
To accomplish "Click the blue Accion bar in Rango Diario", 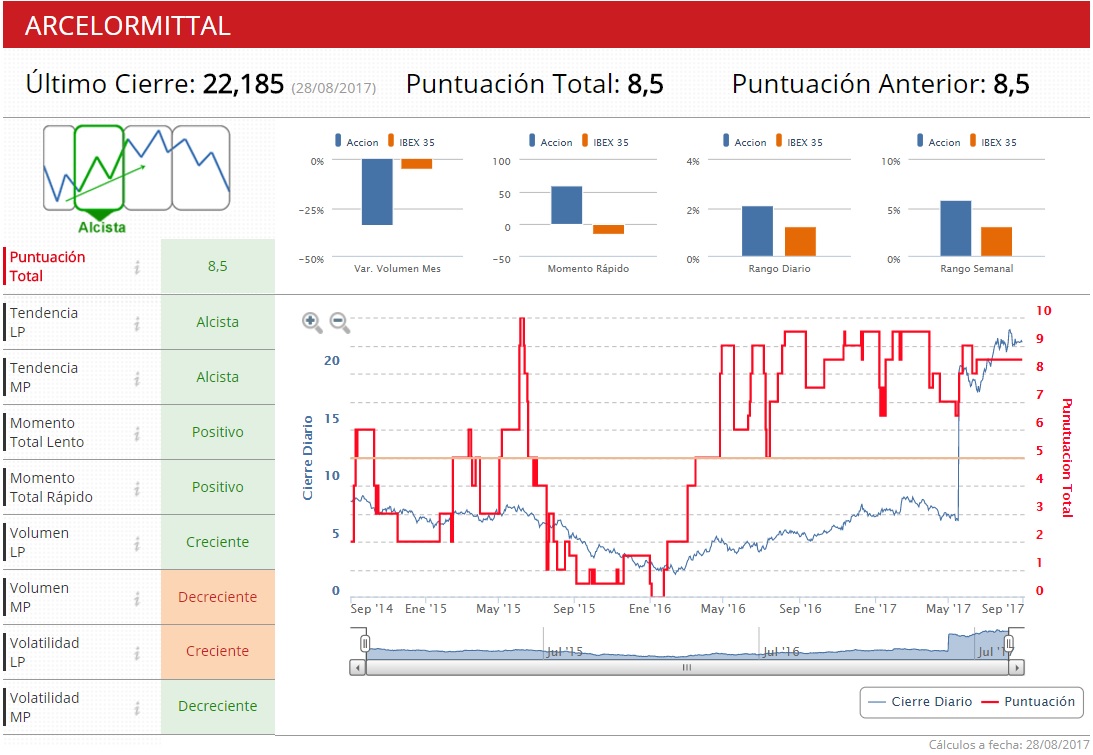I will click(757, 231).
